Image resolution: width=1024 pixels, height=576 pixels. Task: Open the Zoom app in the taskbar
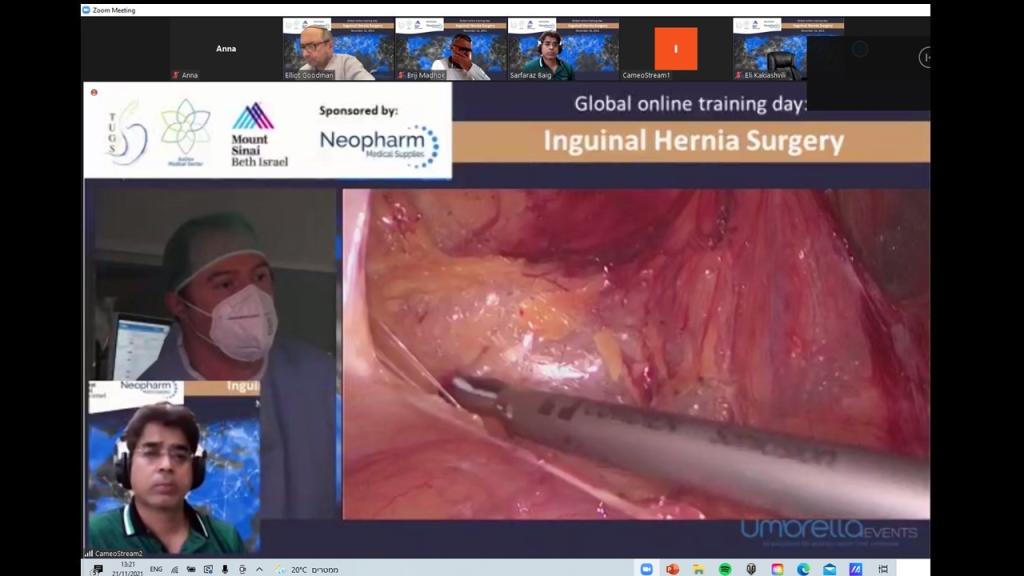point(646,569)
